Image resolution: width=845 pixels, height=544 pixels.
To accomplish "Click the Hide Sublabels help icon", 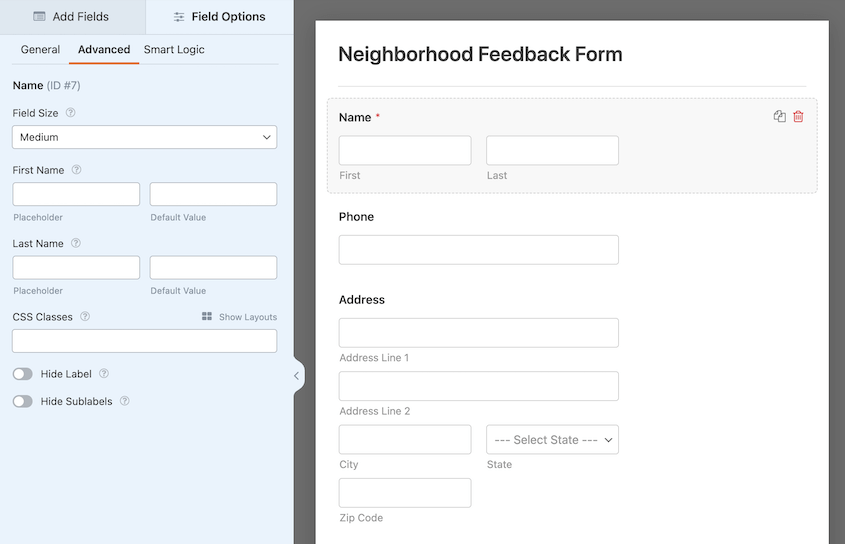I will [125, 401].
